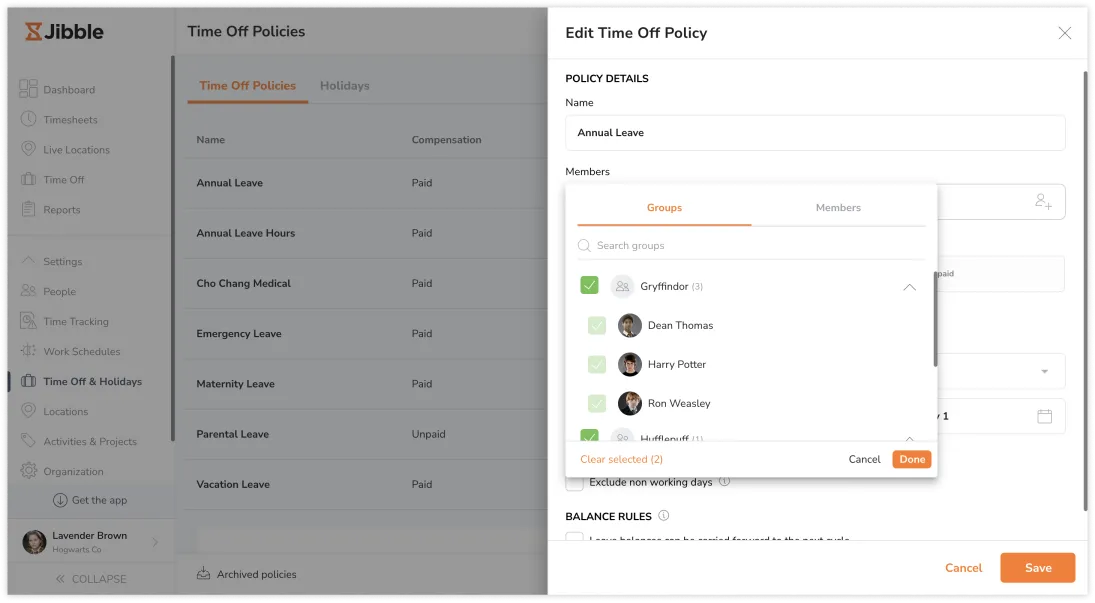Uncheck the Gryffindor group checkbox
1095x603 pixels.
click(x=589, y=286)
